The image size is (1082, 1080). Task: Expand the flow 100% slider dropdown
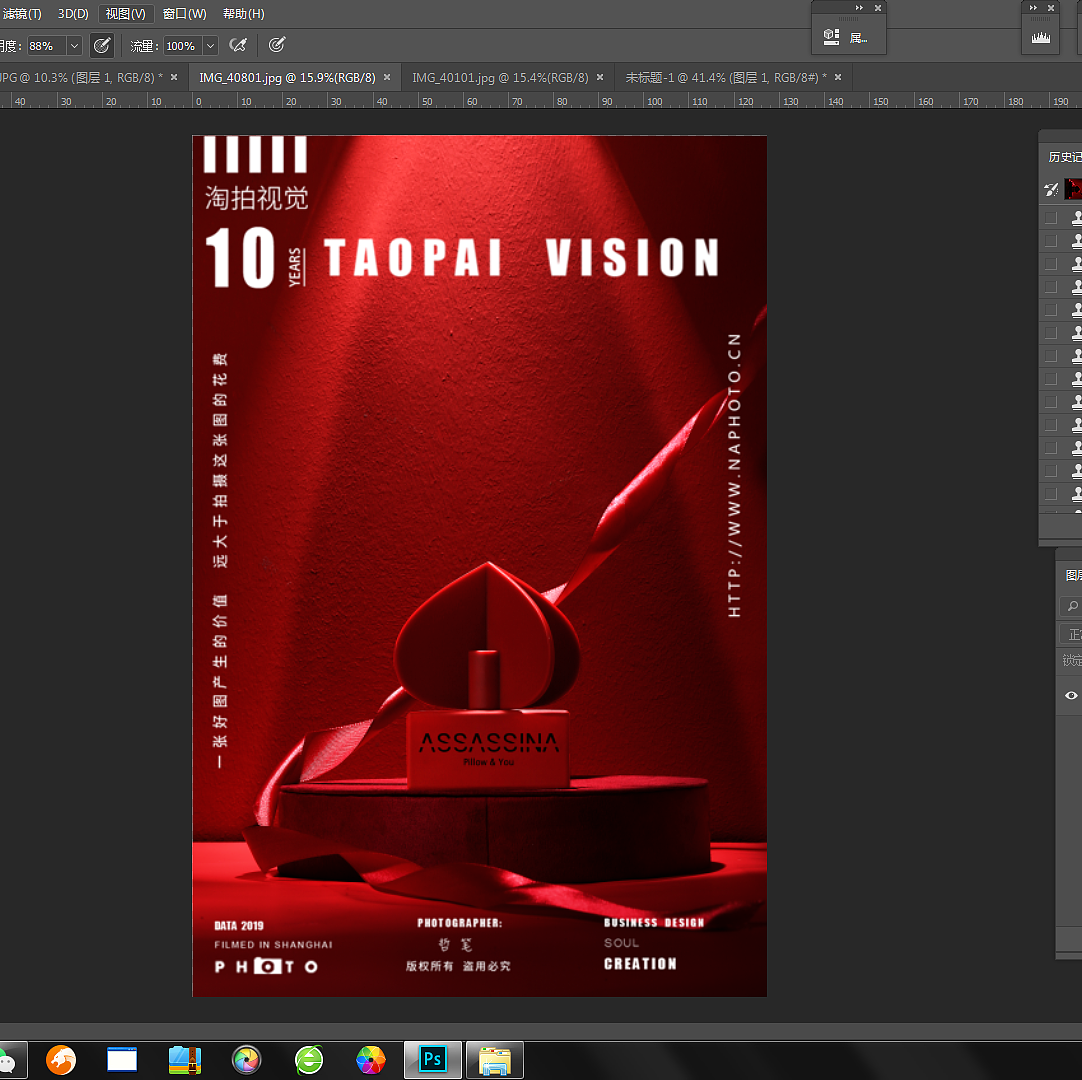point(210,46)
